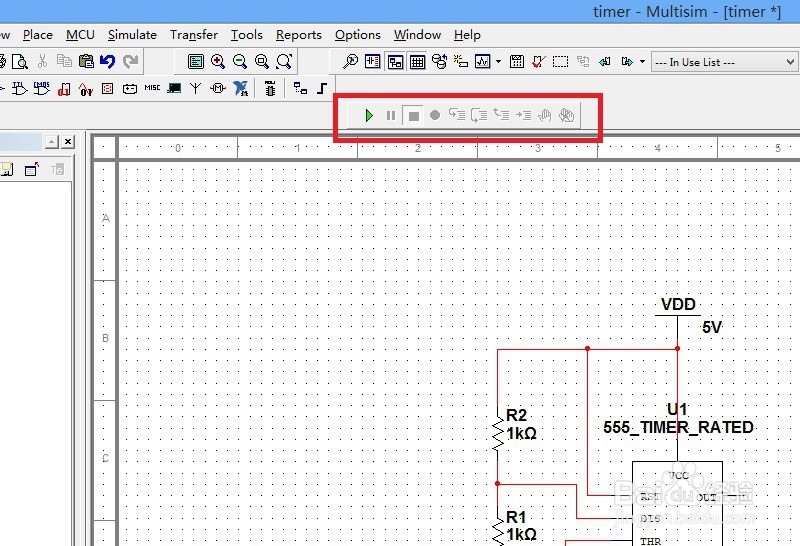Toggle the SPICE netlist viewer icon
Viewport: 800px width, 546px height.
pyautogui.click(x=372, y=62)
